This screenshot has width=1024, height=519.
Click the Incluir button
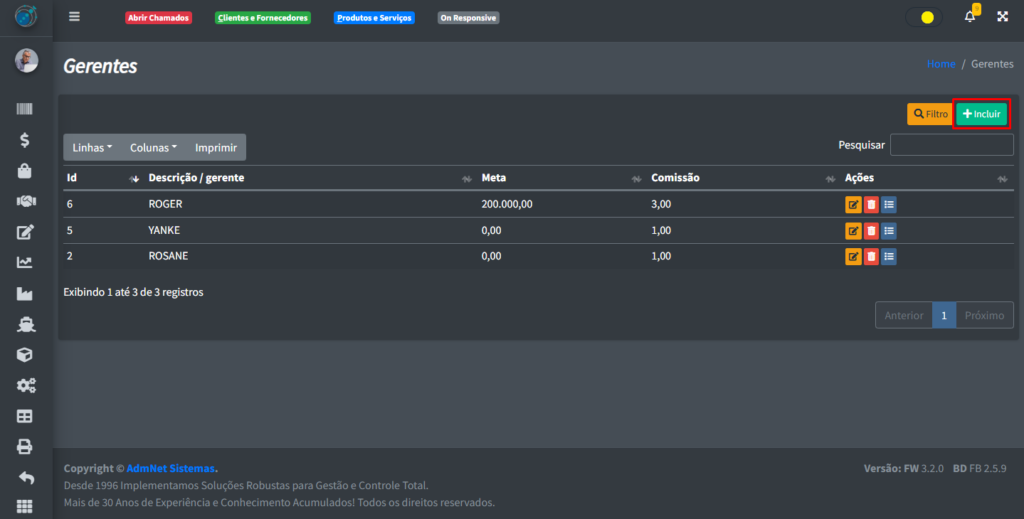(x=981, y=114)
